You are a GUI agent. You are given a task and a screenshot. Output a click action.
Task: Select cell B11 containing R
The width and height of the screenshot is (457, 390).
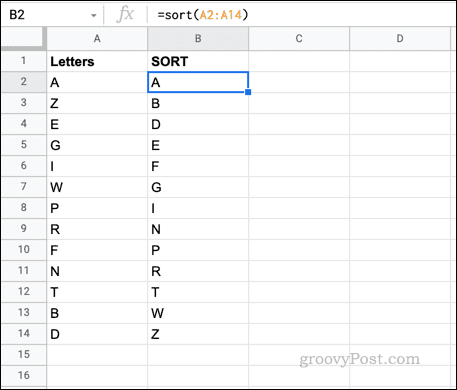(198, 271)
